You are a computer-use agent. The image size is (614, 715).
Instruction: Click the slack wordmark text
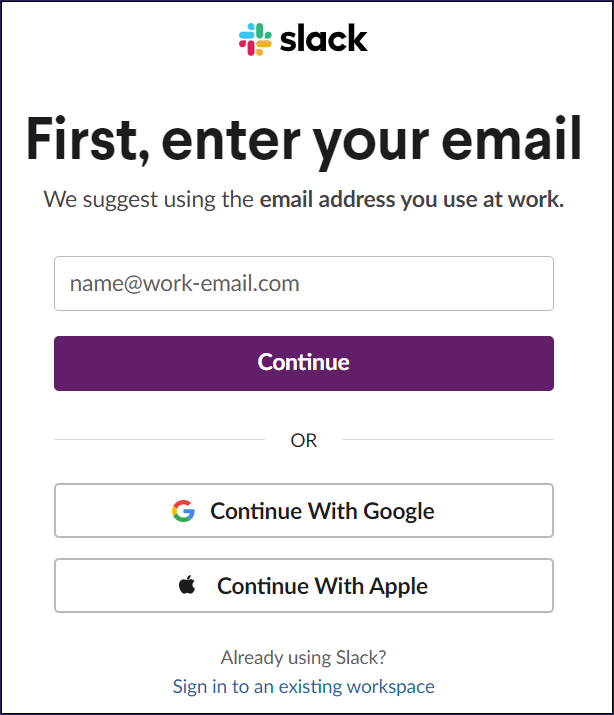(x=324, y=39)
